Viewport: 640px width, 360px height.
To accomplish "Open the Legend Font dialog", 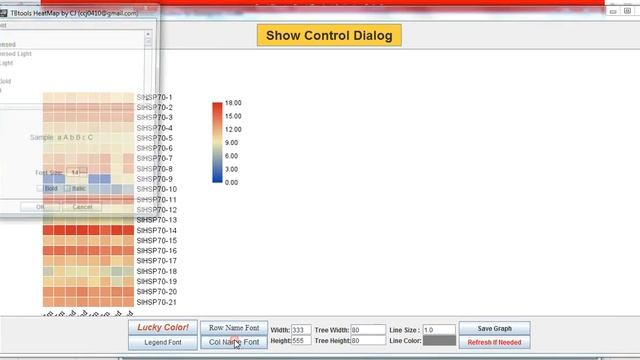I will 162,342.
